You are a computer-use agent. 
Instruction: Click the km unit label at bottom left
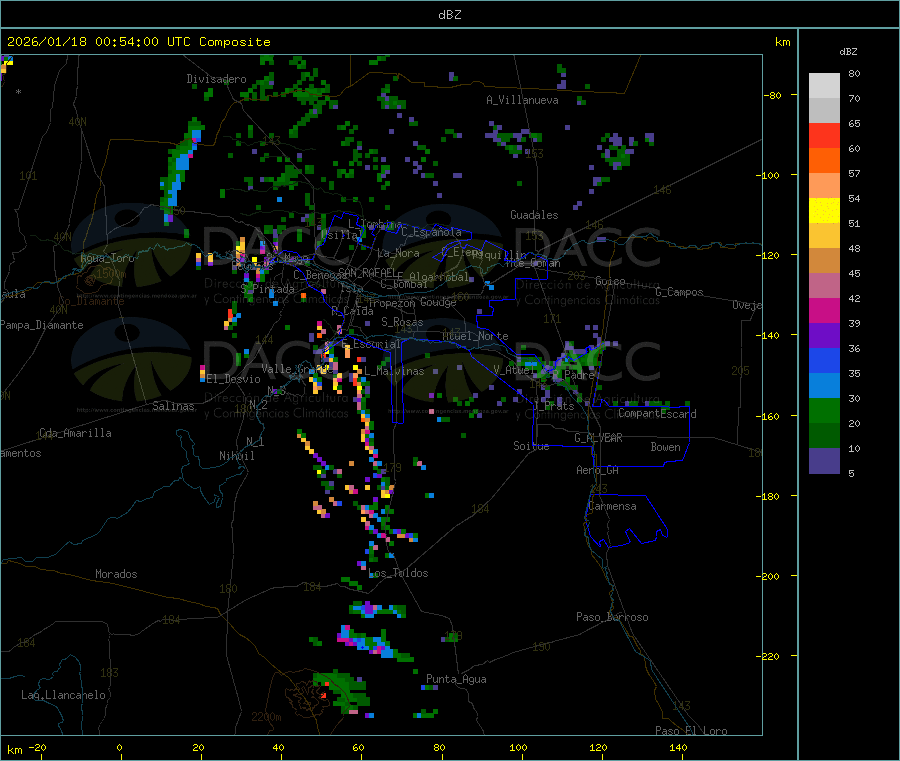coord(14,750)
